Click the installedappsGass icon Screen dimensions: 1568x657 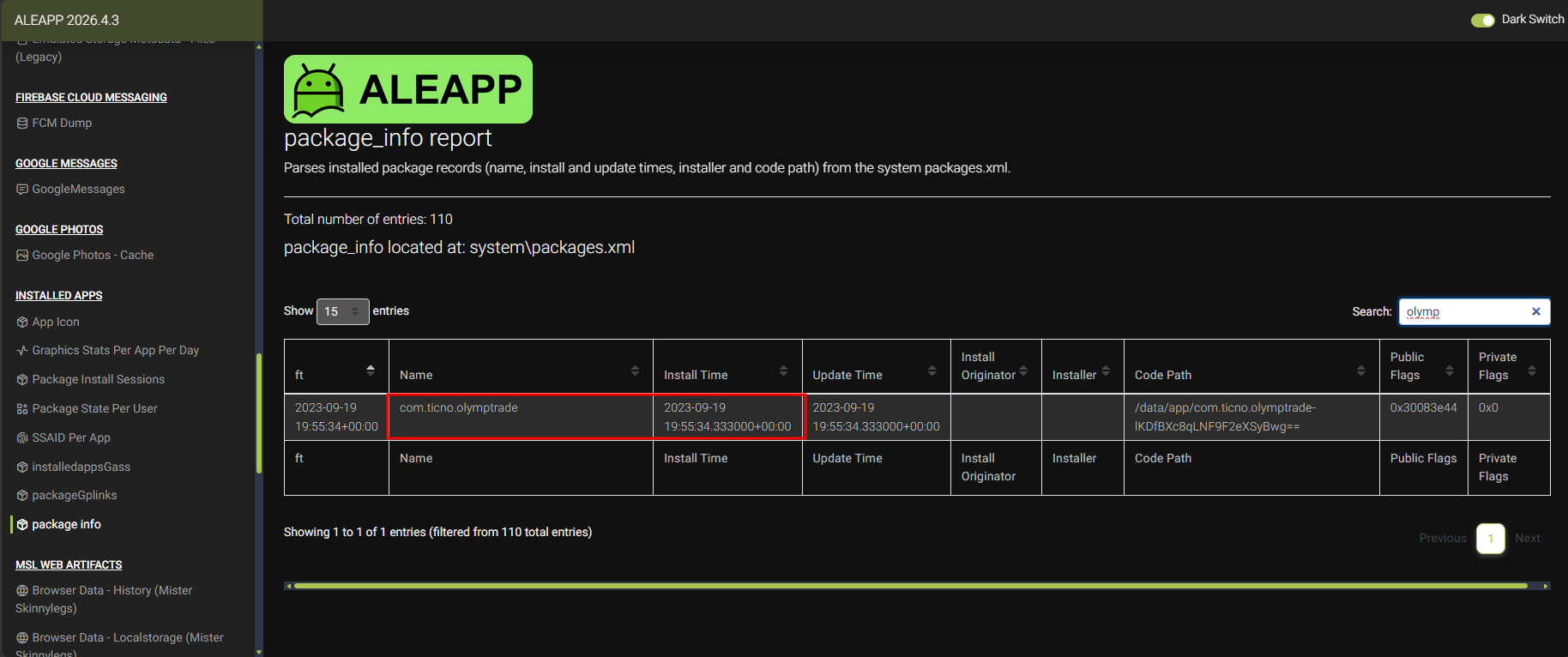coord(22,467)
